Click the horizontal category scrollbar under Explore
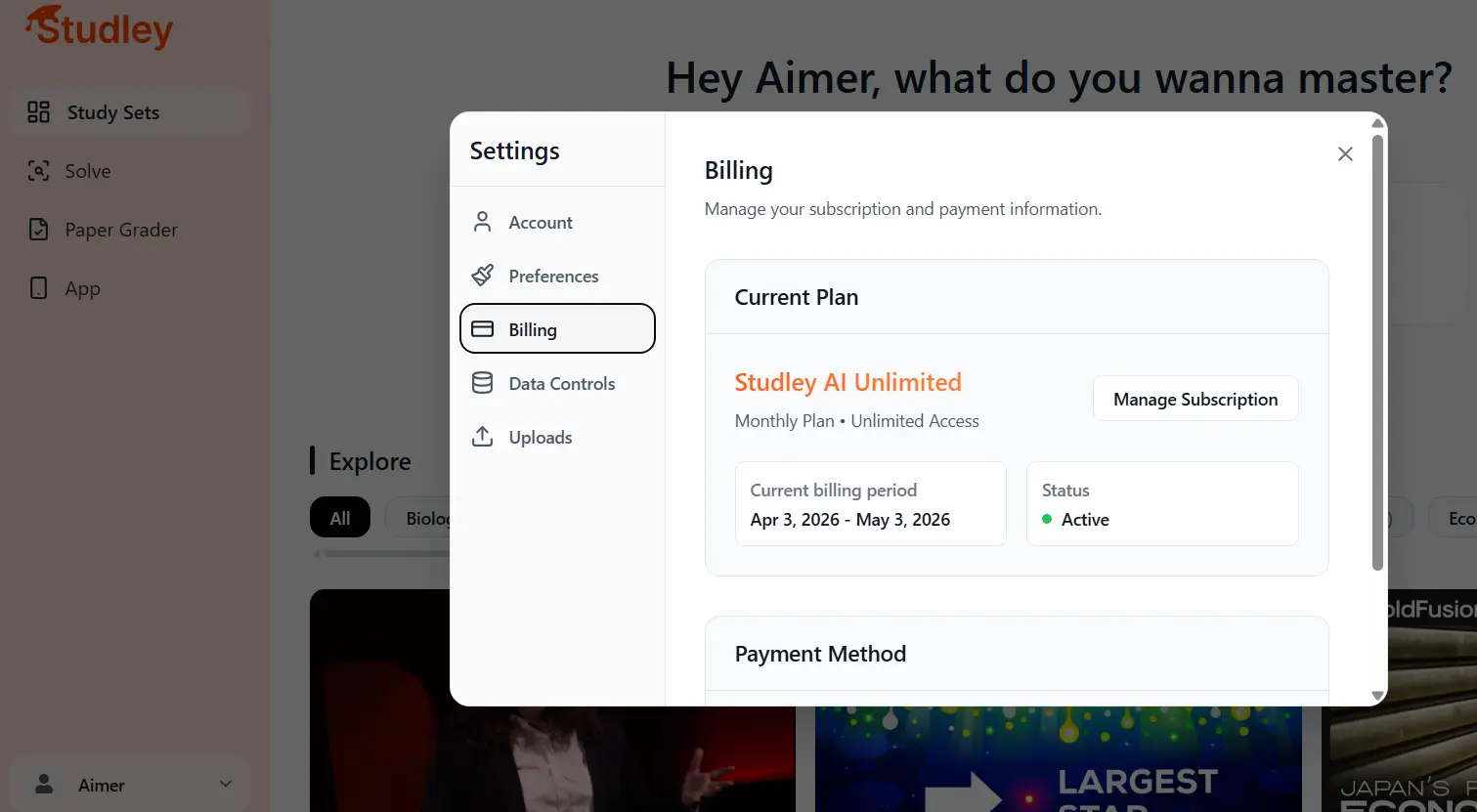The width and height of the screenshot is (1477, 812). pos(386,553)
